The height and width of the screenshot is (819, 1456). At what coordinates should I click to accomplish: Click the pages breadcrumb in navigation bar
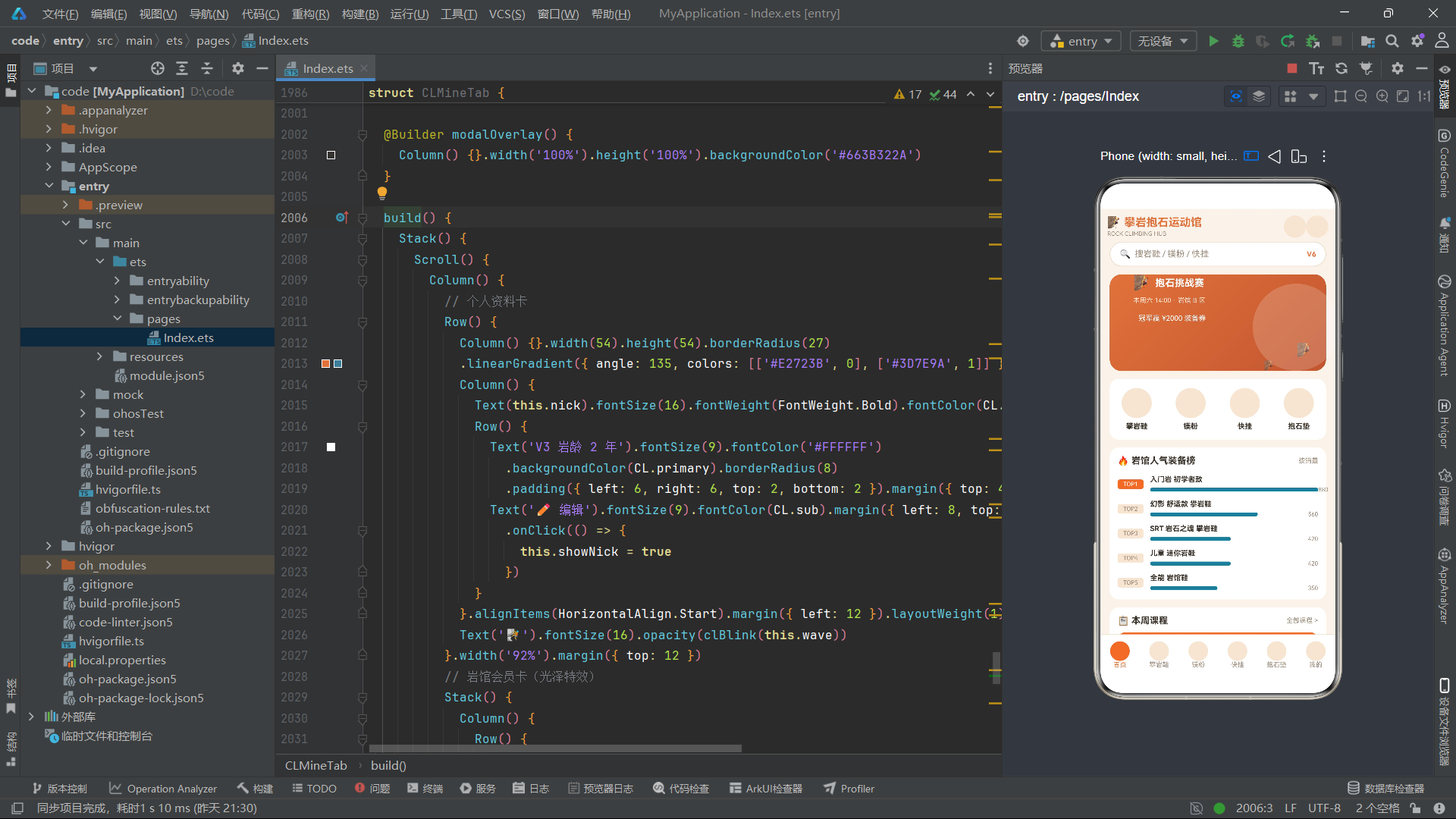[x=212, y=41]
